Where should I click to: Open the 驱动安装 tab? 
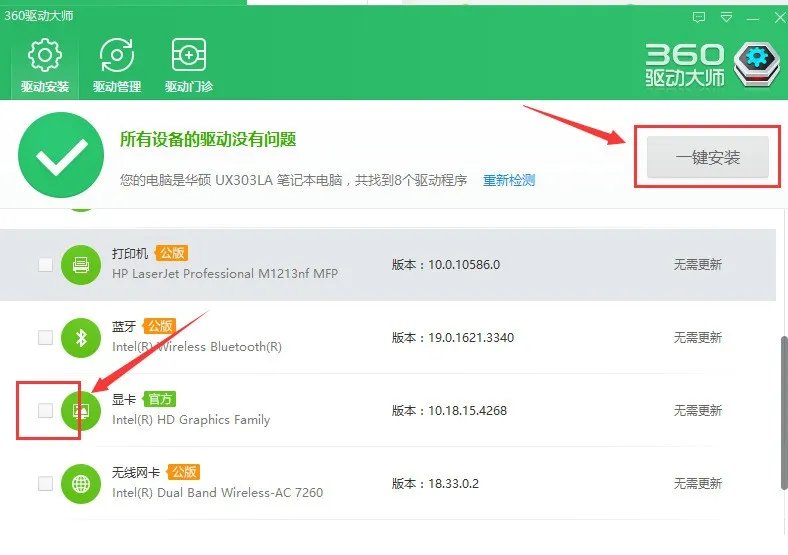point(45,65)
